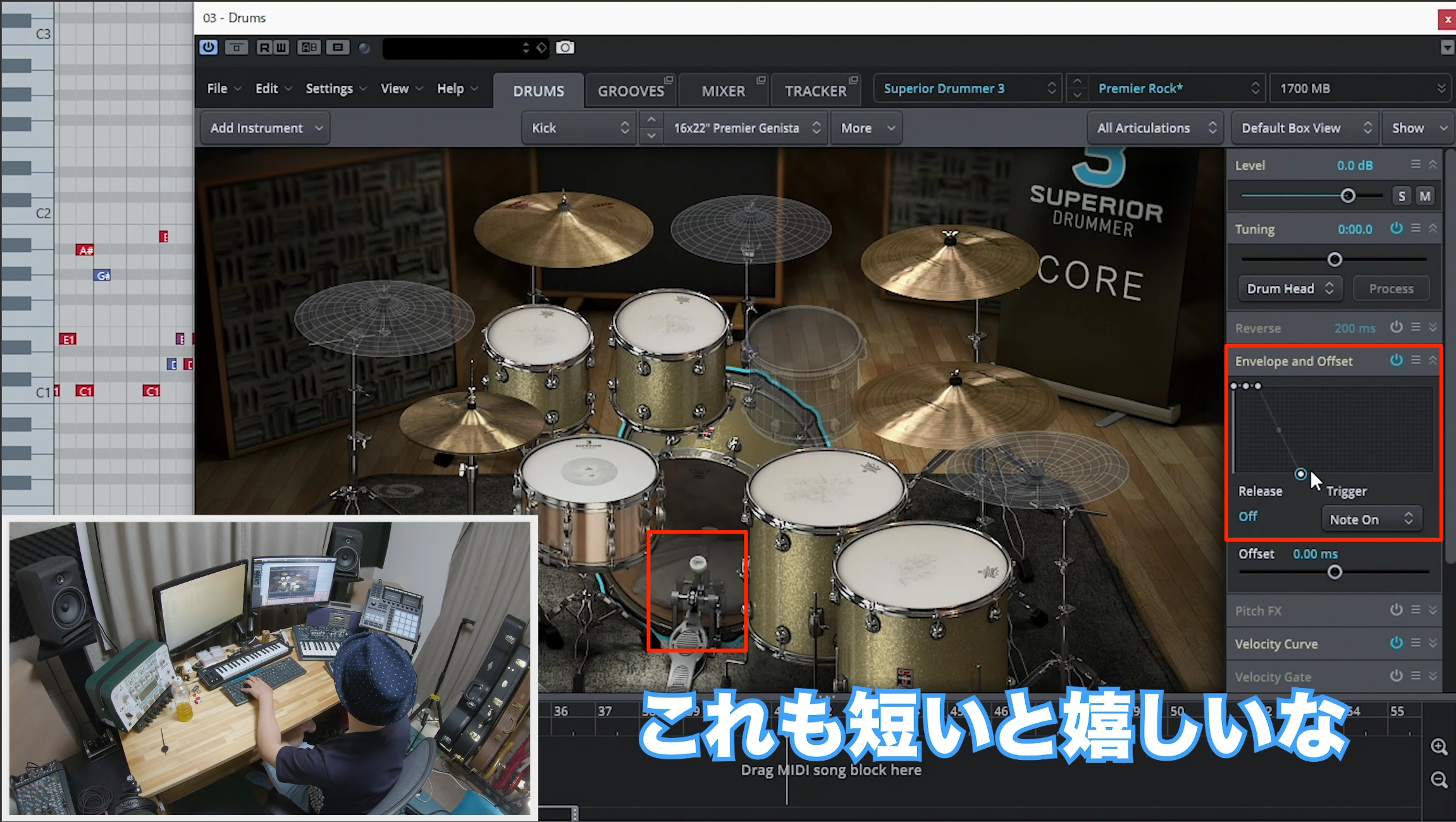Open the Pitch FX section menu icon
1456x822 pixels.
tap(1416, 610)
